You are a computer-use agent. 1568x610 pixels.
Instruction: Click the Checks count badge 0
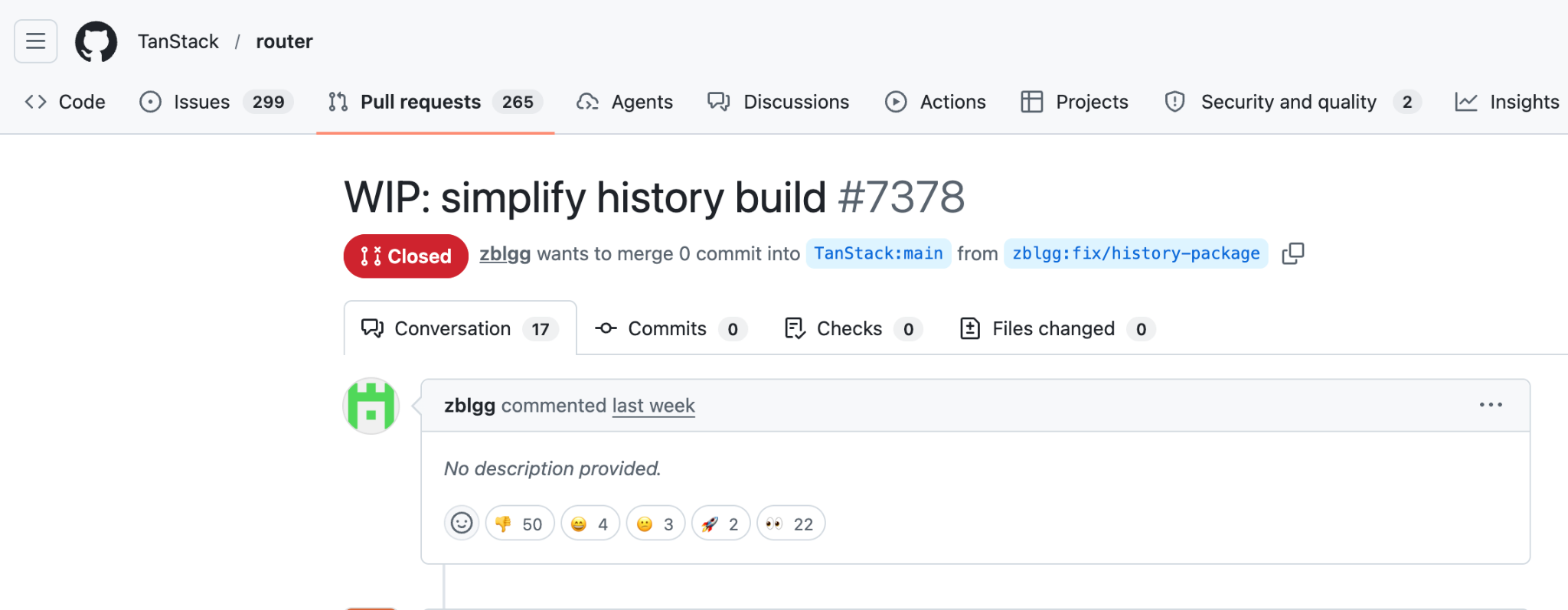pos(909,329)
